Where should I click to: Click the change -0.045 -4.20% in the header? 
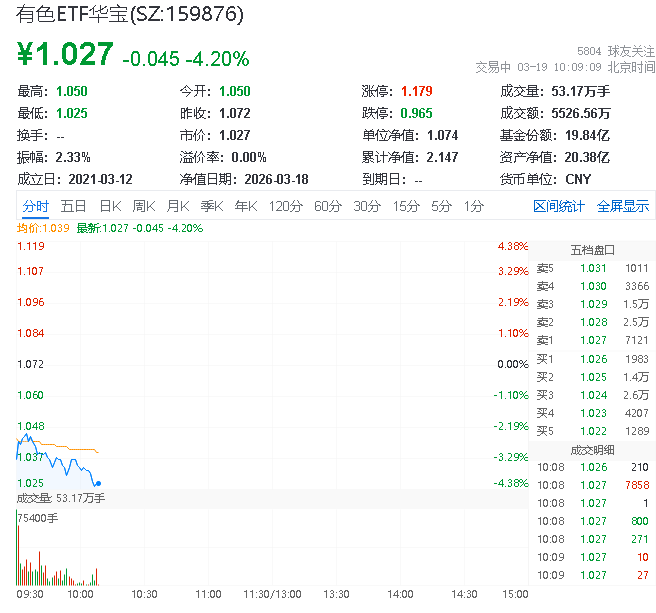[x=186, y=59]
